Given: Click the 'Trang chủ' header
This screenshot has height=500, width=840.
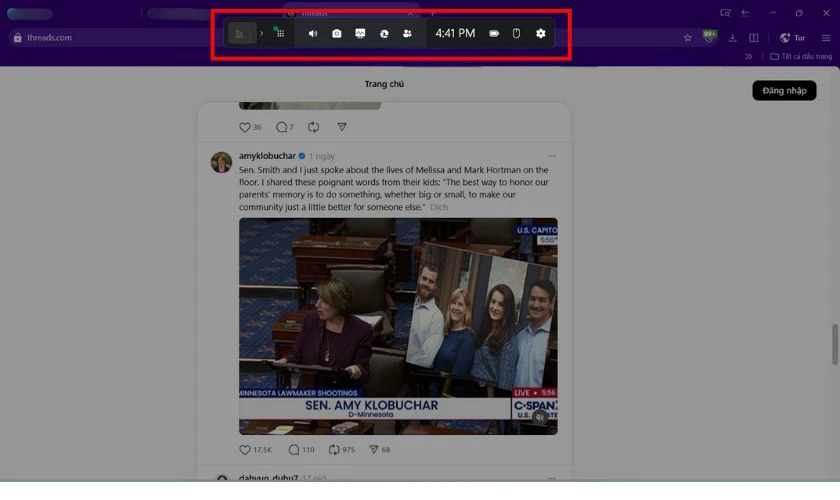Looking at the screenshot, I should 384,84.
